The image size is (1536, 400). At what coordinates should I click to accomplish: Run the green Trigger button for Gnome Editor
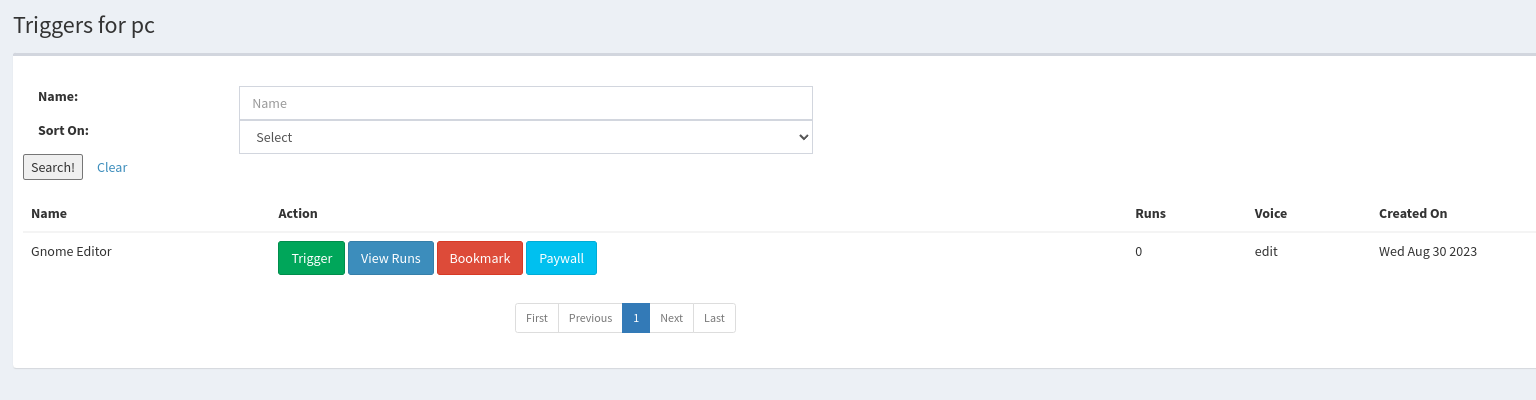[311, 258]
